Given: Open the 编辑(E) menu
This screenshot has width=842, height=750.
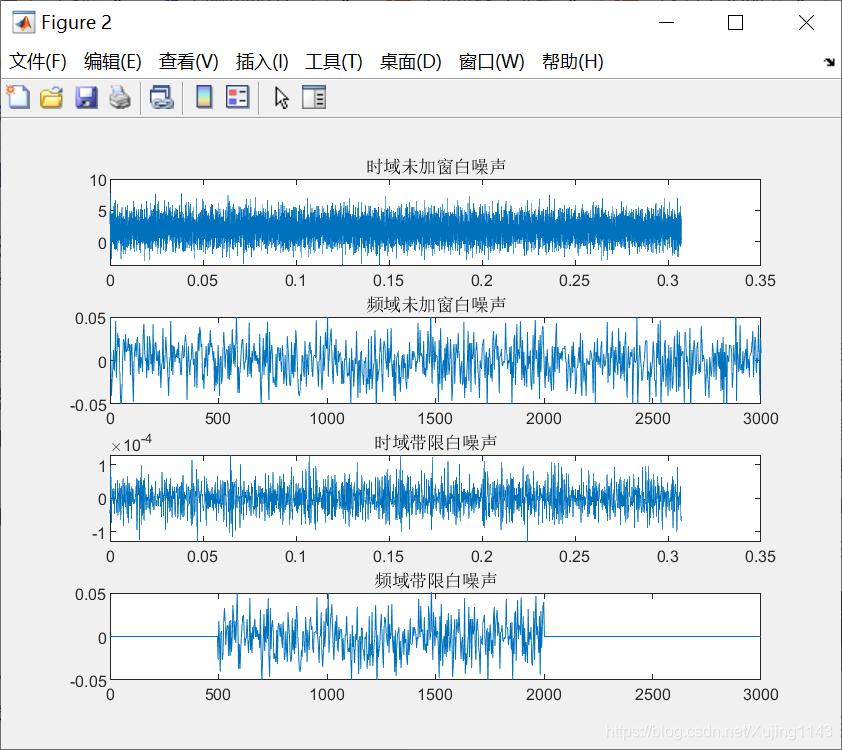Looking at the screenshot, I should (x=113, y=62).
